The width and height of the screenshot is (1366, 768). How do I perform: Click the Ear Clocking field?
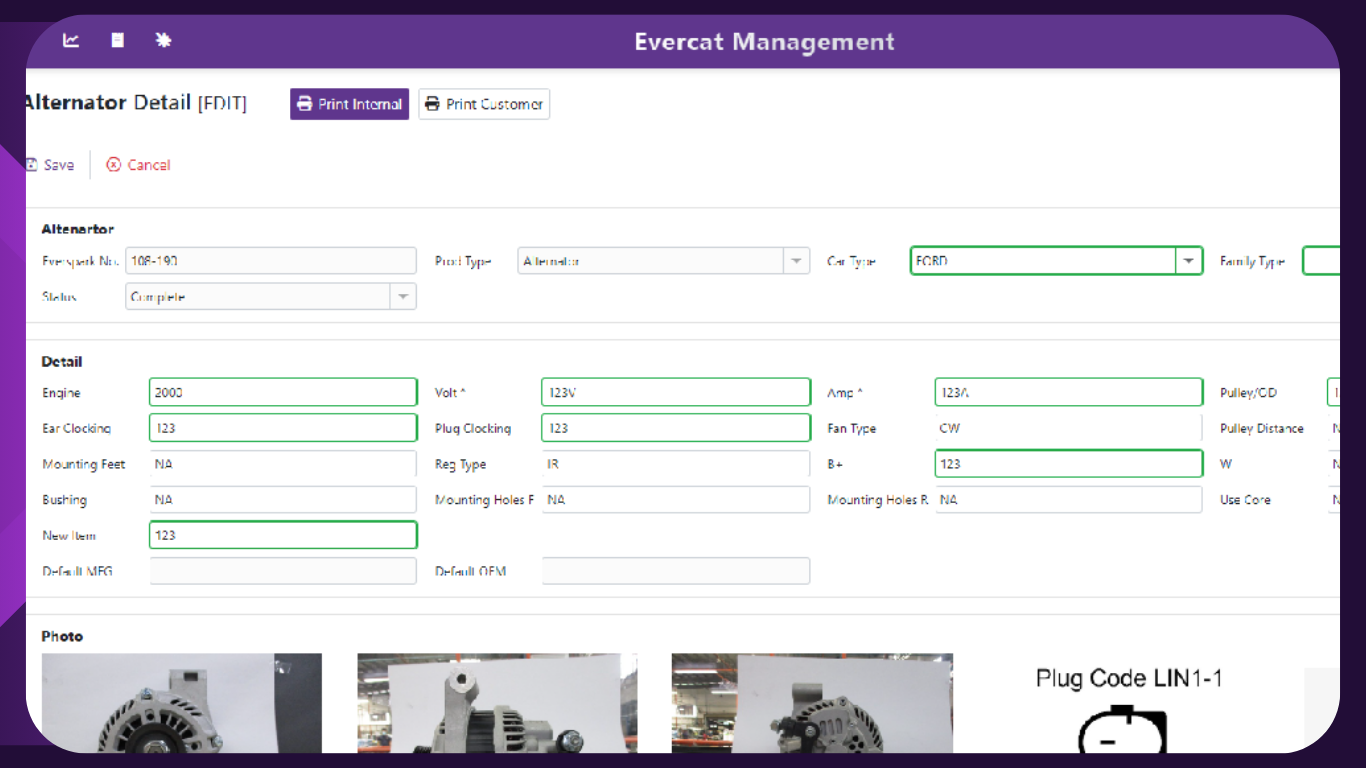click(283, 428)
